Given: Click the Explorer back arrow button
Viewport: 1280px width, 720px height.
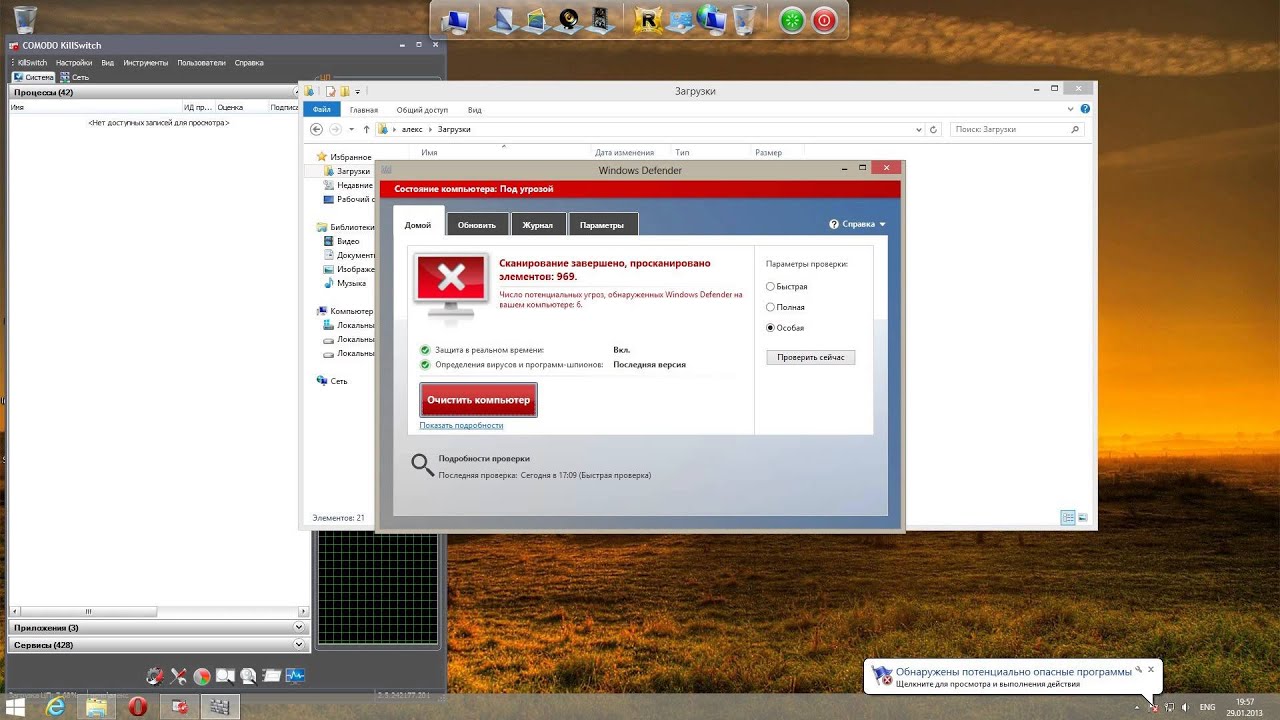Looking at the screenshot, I should tap(316, 129).
